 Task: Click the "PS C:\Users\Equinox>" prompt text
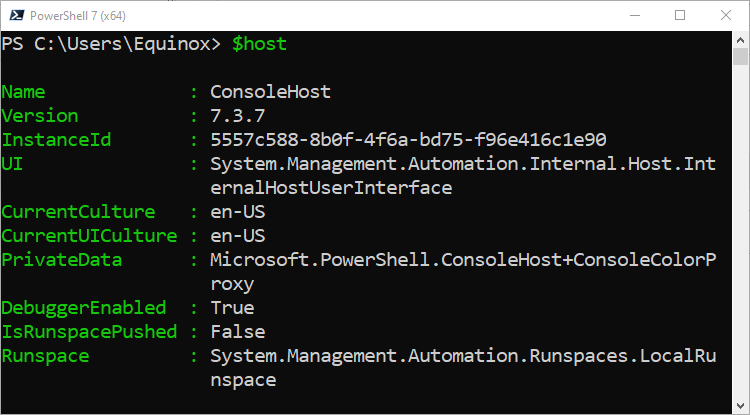coord(111,44)
